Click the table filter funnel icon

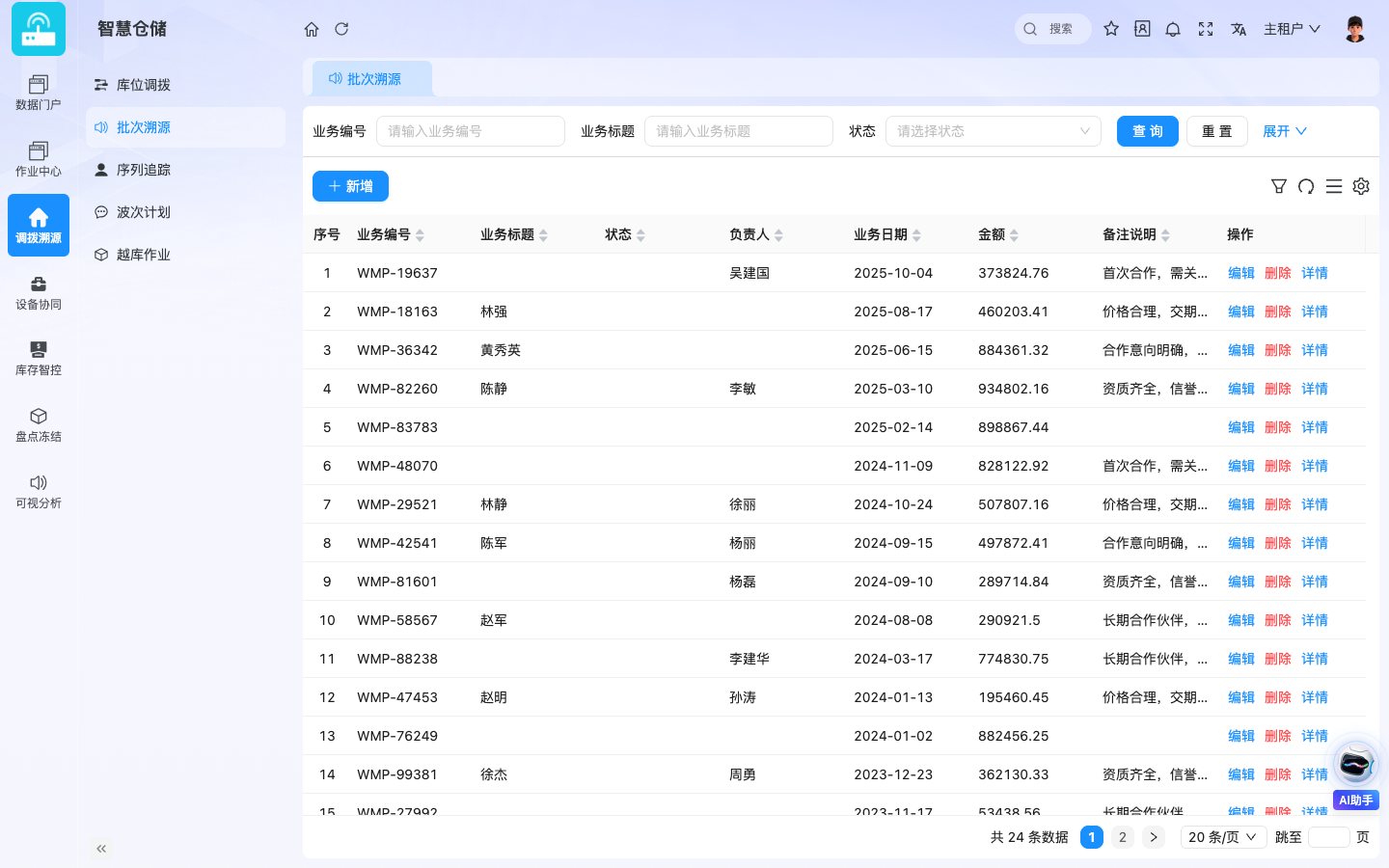pos(1279,186)
